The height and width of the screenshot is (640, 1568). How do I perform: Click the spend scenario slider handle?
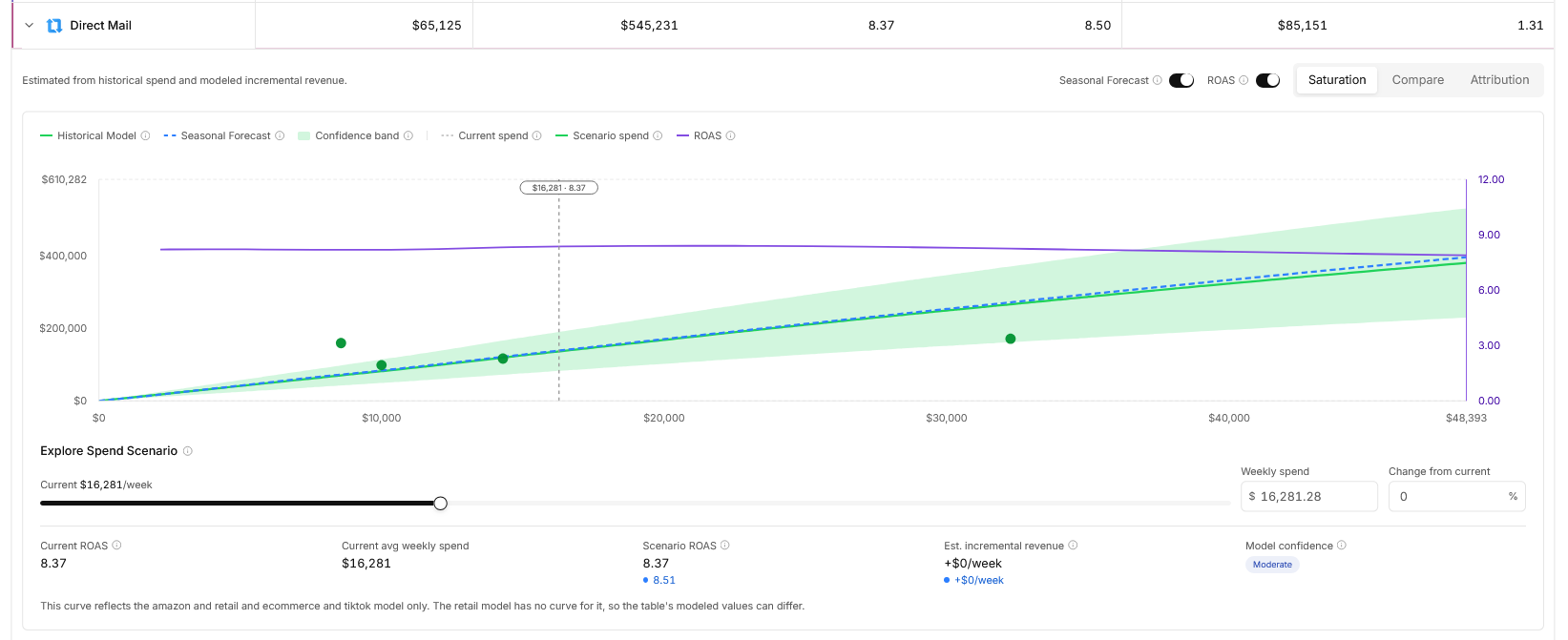440,504
